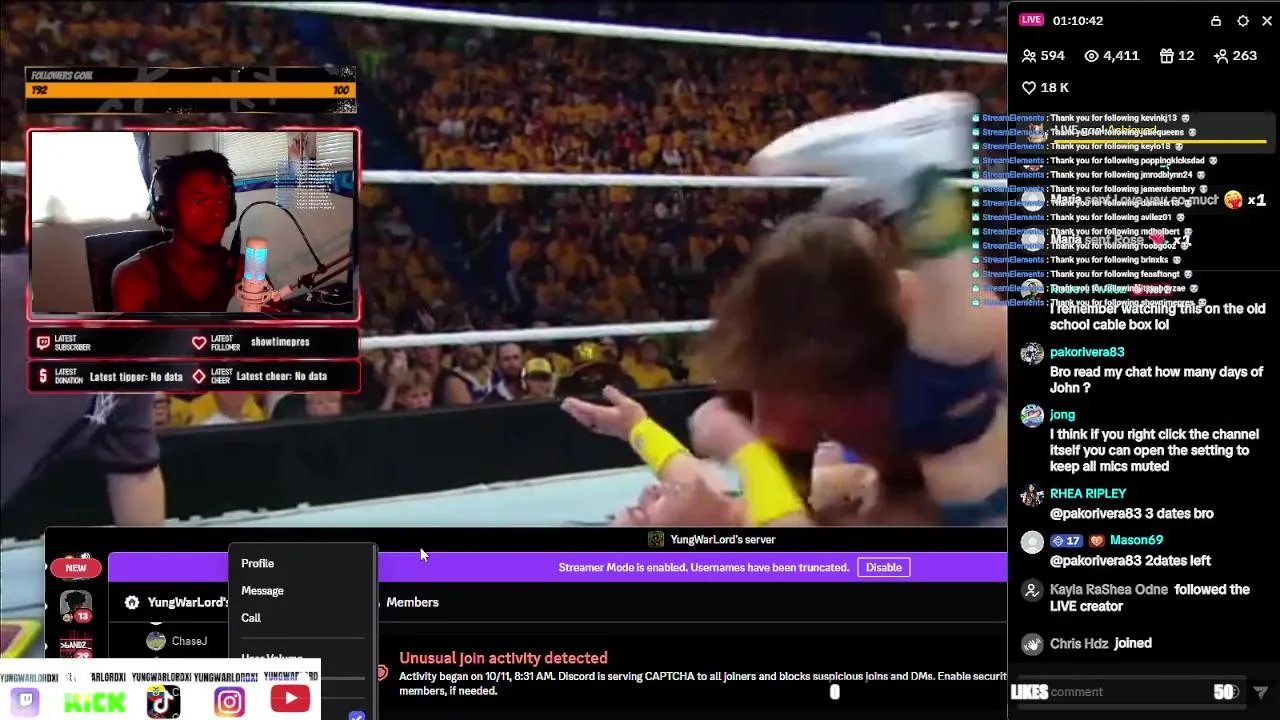Click the send comment arrow icon

pyautogui.click(x=1260, y=692)
